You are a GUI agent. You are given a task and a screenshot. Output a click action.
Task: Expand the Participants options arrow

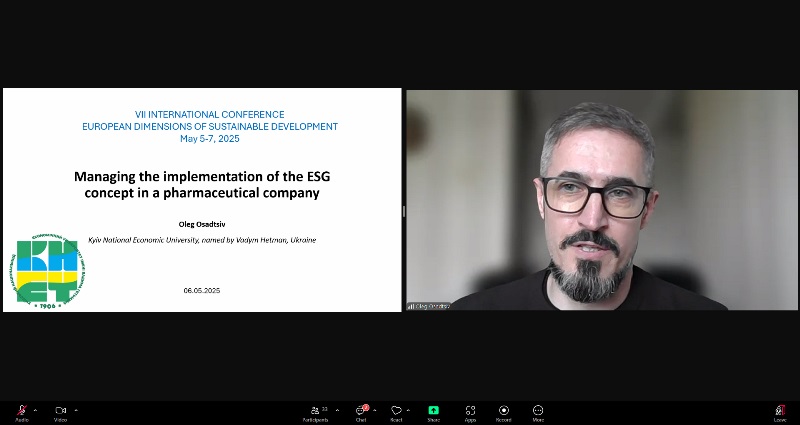coord(337,410)
